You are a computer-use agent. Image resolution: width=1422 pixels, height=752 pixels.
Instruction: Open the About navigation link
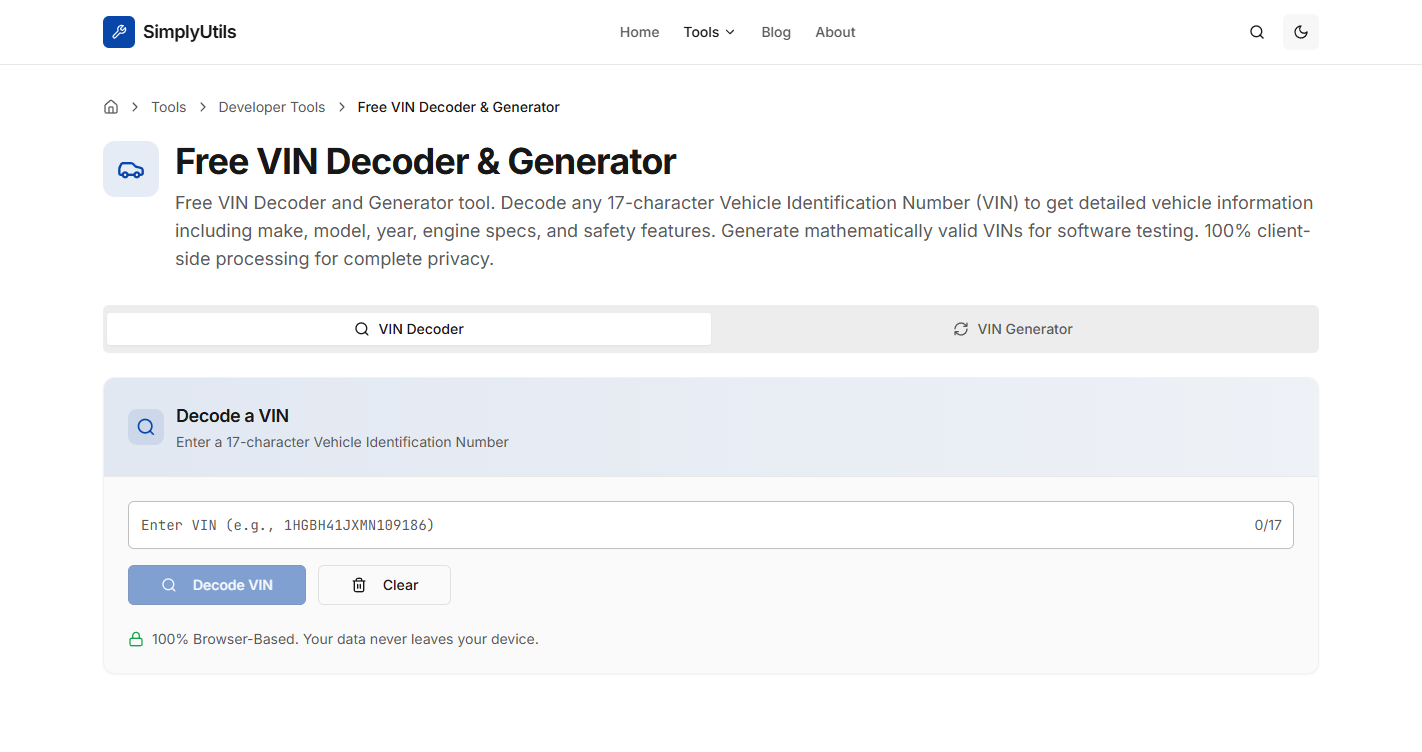point(835,32)
